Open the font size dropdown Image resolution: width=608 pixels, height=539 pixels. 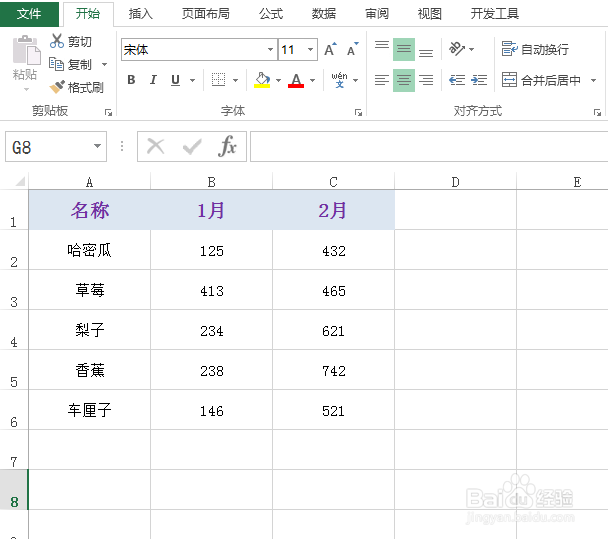pos(310,49)
